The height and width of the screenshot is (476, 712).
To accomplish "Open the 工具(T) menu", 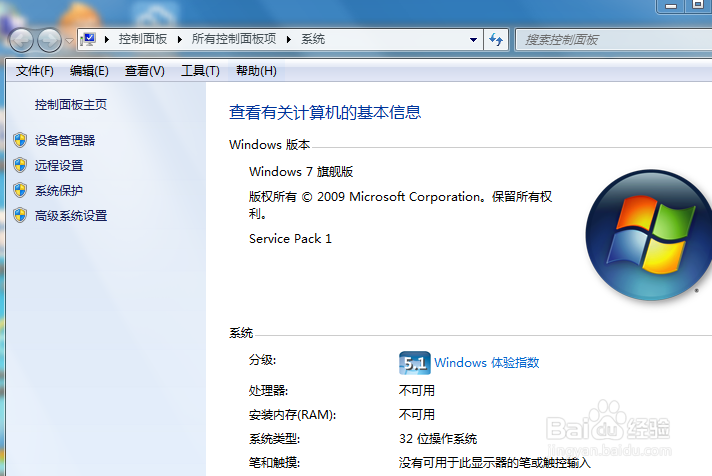I will click(x=200, y=71).
